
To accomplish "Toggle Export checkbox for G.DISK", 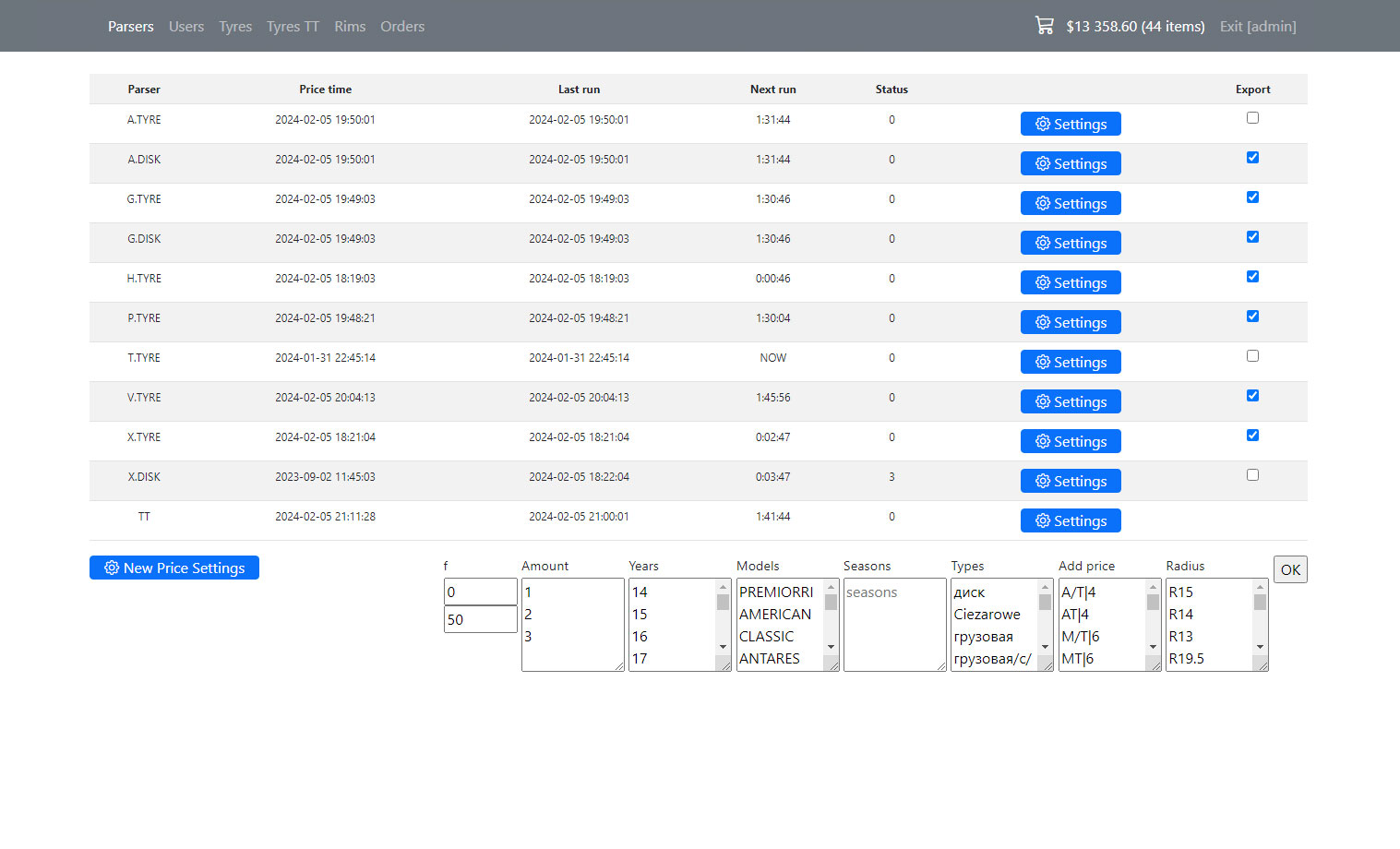I will tap(1252, 236).
